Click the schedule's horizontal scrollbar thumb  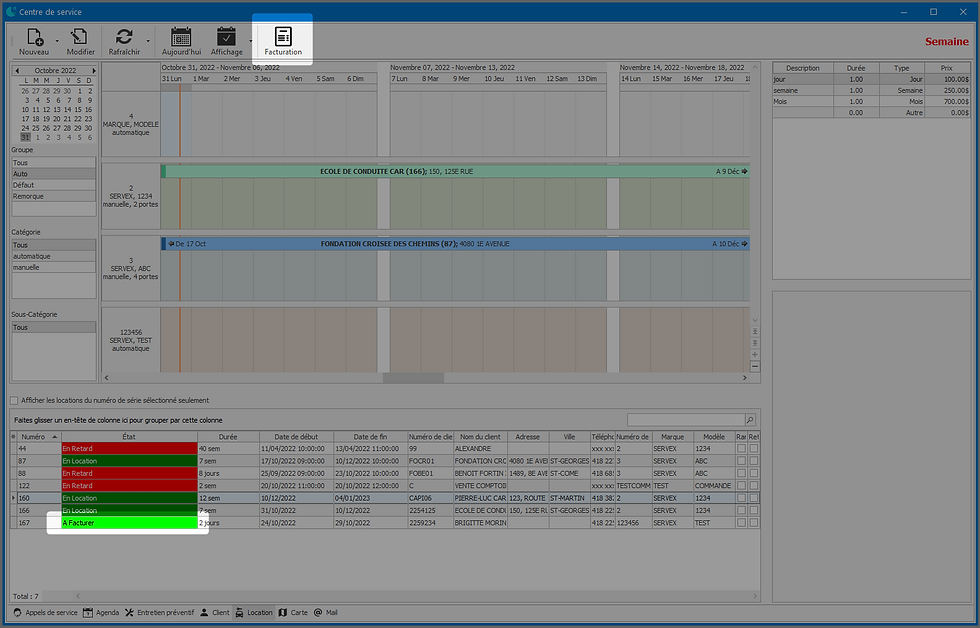pos(413,377)
